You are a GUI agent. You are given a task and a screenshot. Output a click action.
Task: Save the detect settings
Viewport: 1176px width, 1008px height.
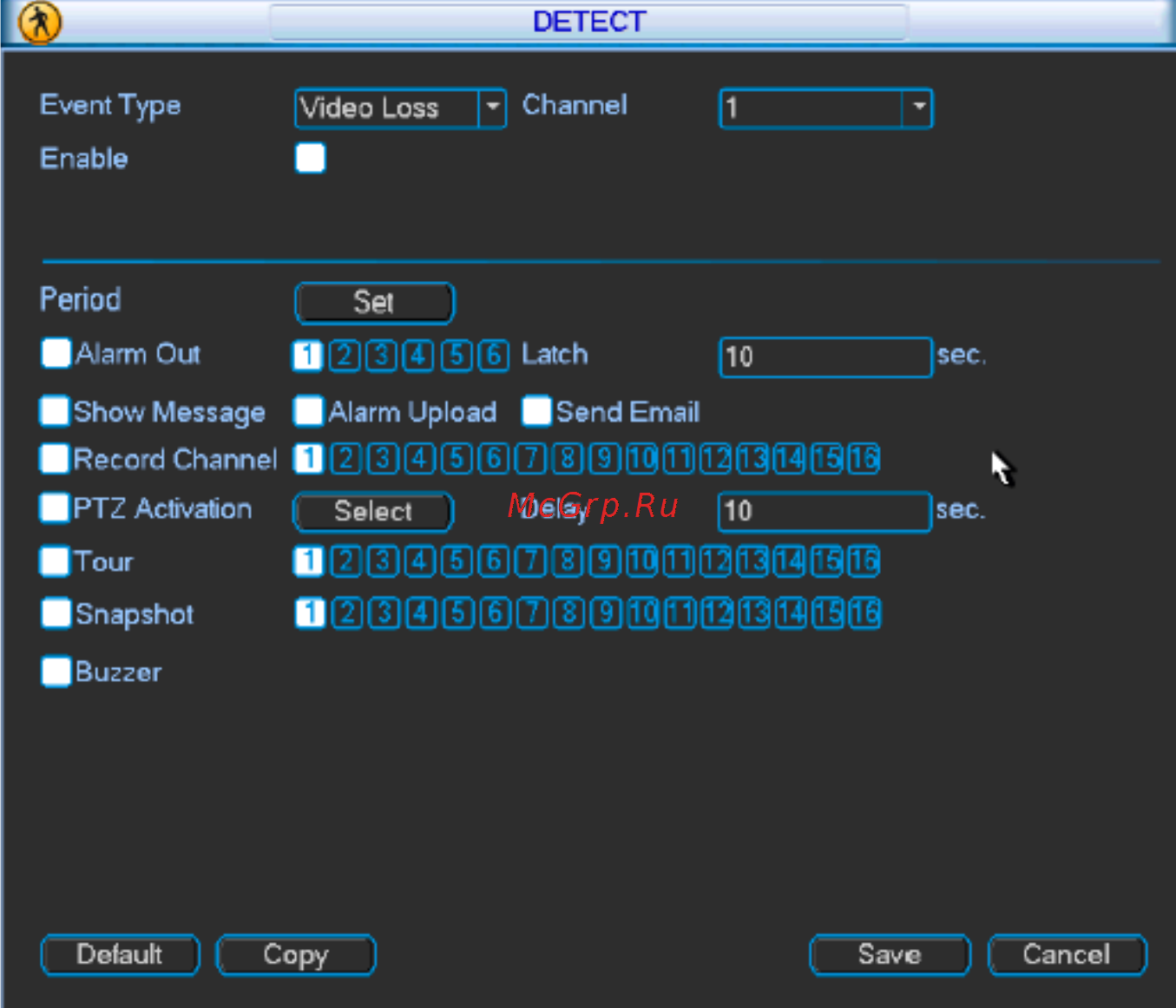click(x=890, y=955)
